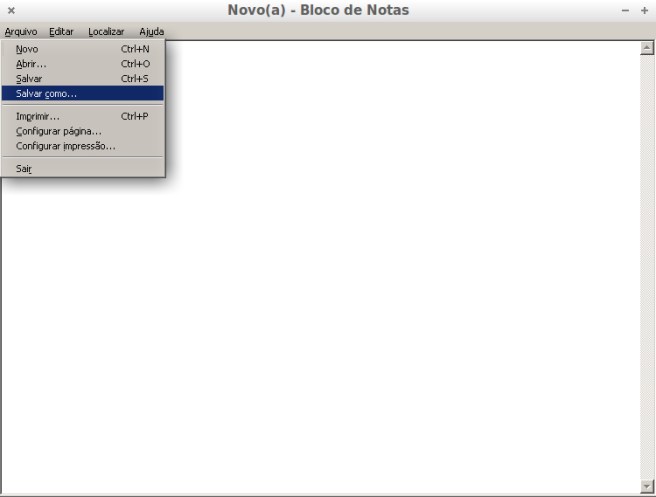Maximize window with the plus button
This screenshot has width=656, height=497.
pos(644,10)
